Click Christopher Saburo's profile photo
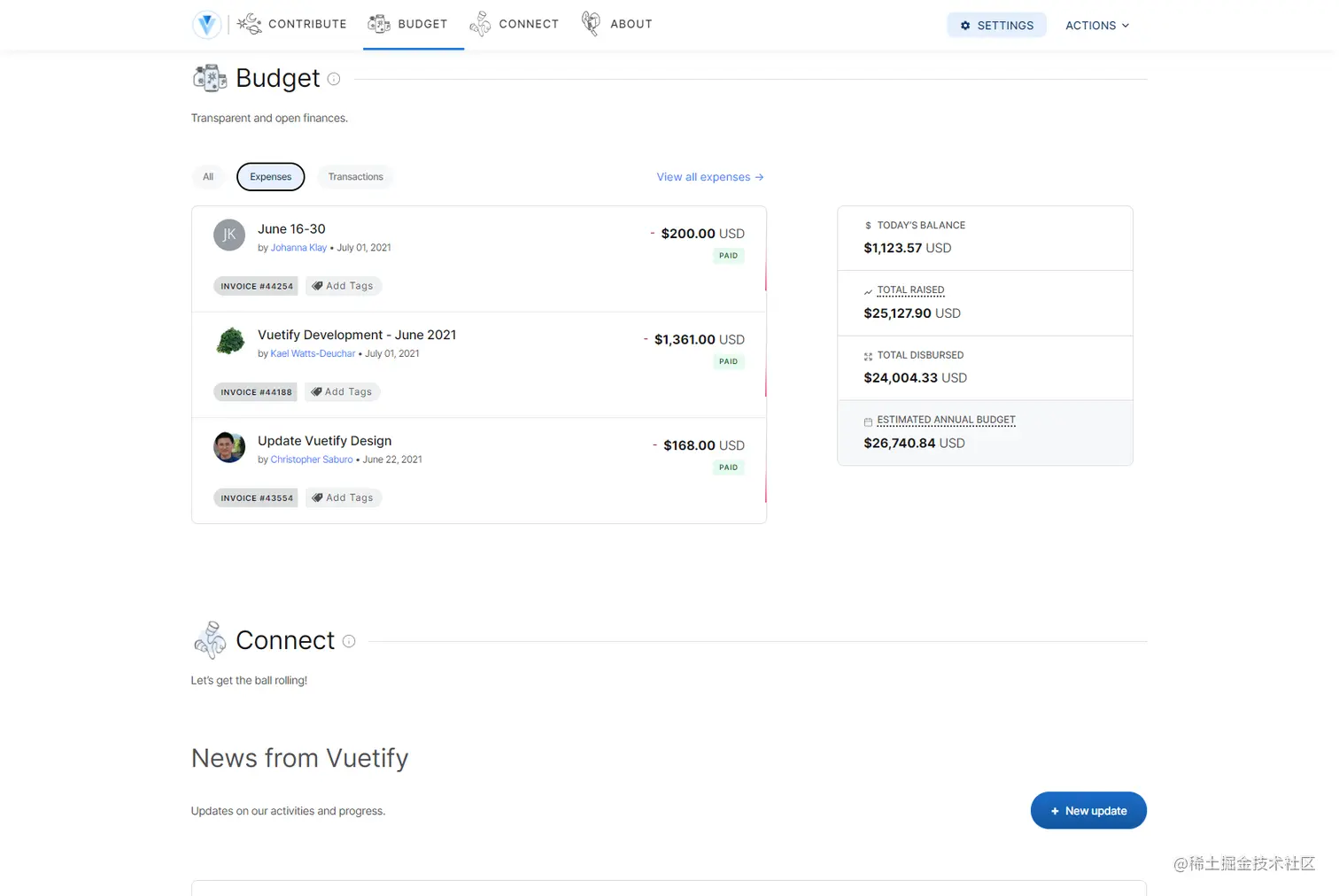 [x=229, y=447]
